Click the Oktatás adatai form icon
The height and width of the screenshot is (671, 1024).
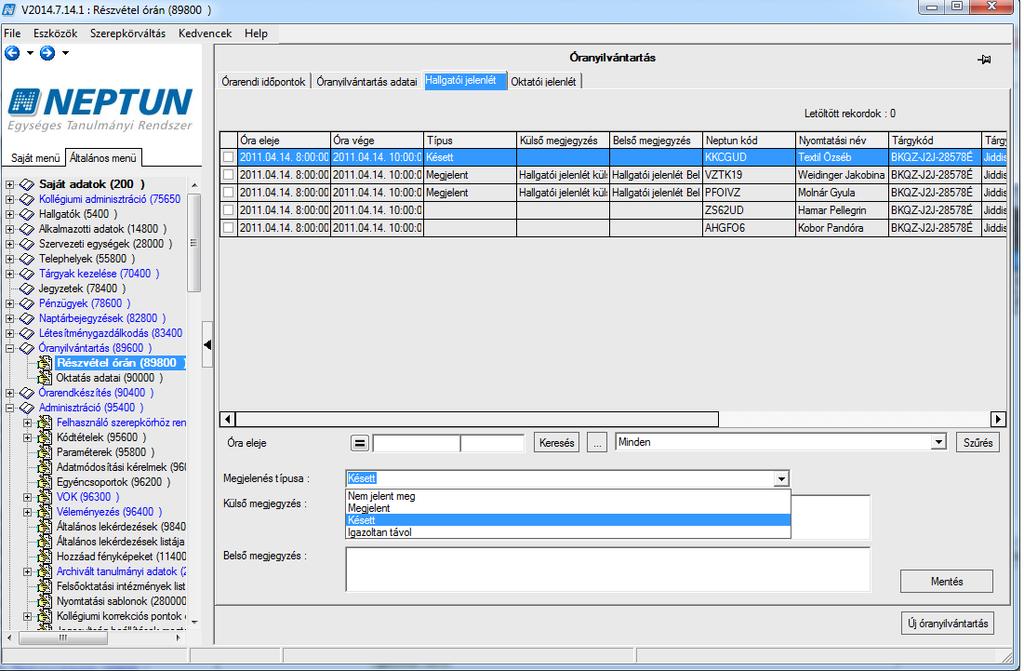click(44, 378)
